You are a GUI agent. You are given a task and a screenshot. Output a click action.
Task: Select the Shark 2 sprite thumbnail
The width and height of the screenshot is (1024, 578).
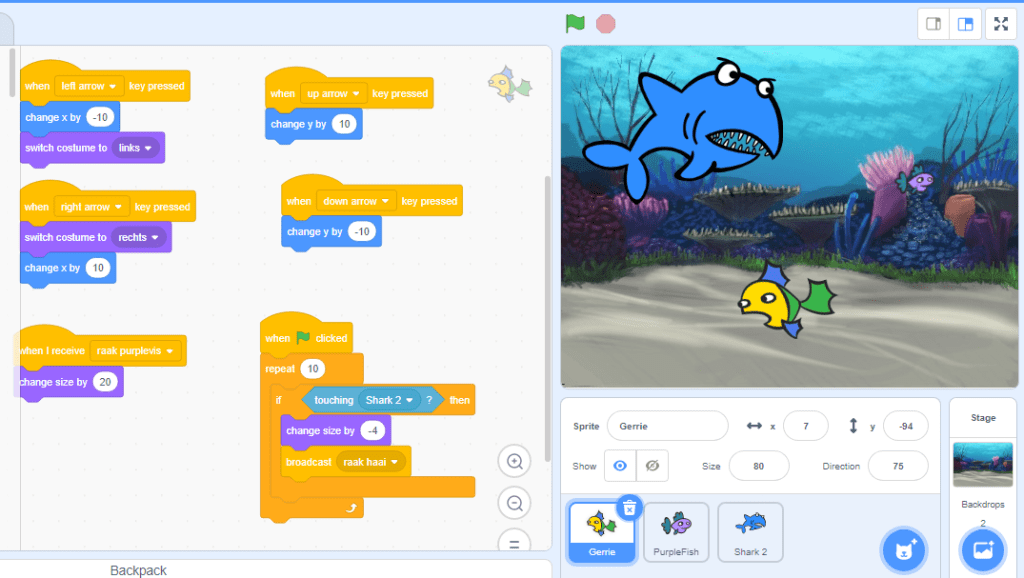coord(750,531)
